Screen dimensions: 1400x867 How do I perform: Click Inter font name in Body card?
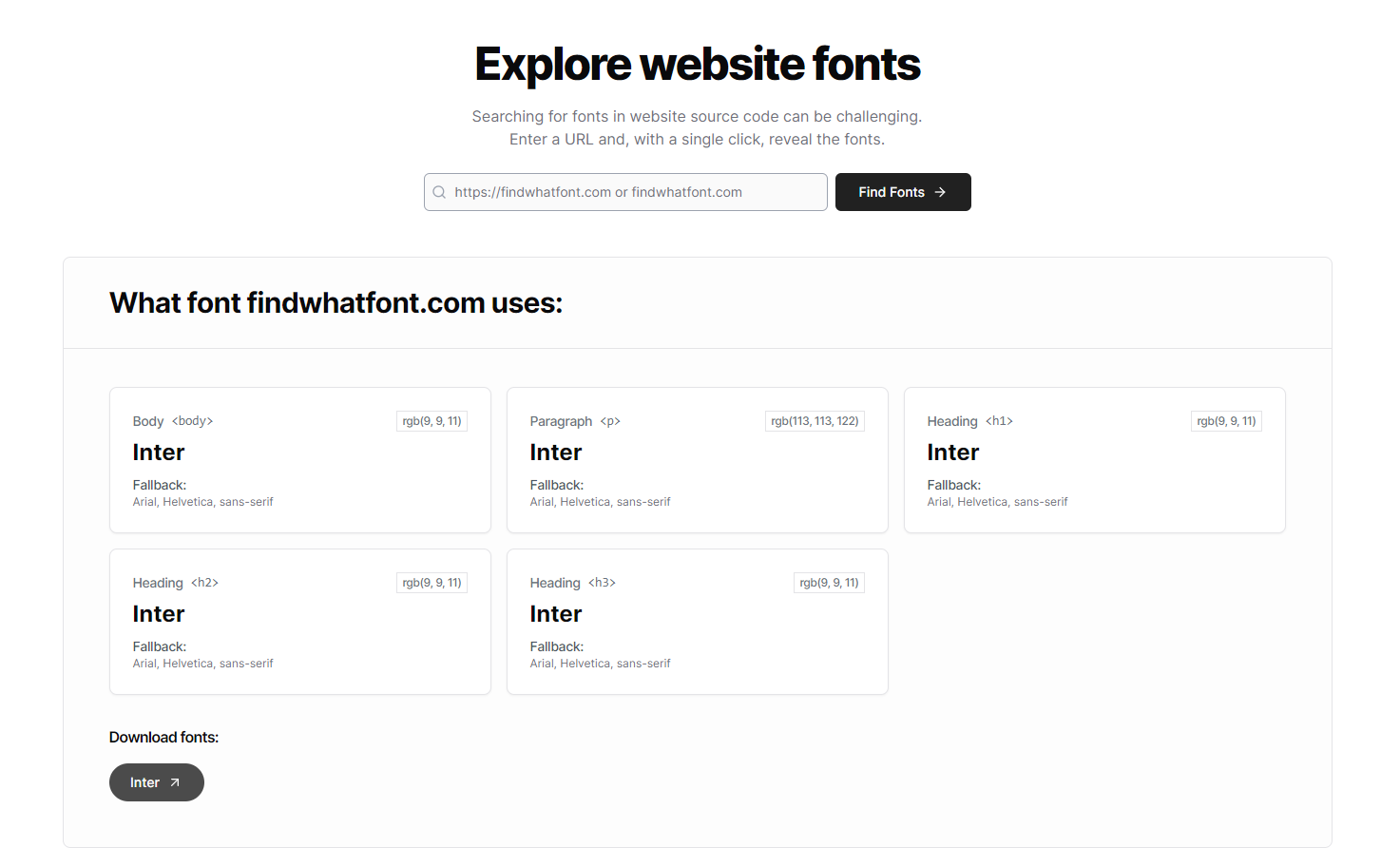159,453
